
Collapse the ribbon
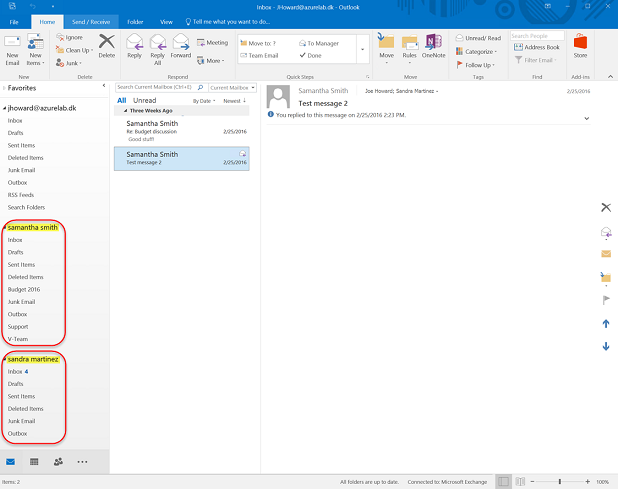coord(610,76)
